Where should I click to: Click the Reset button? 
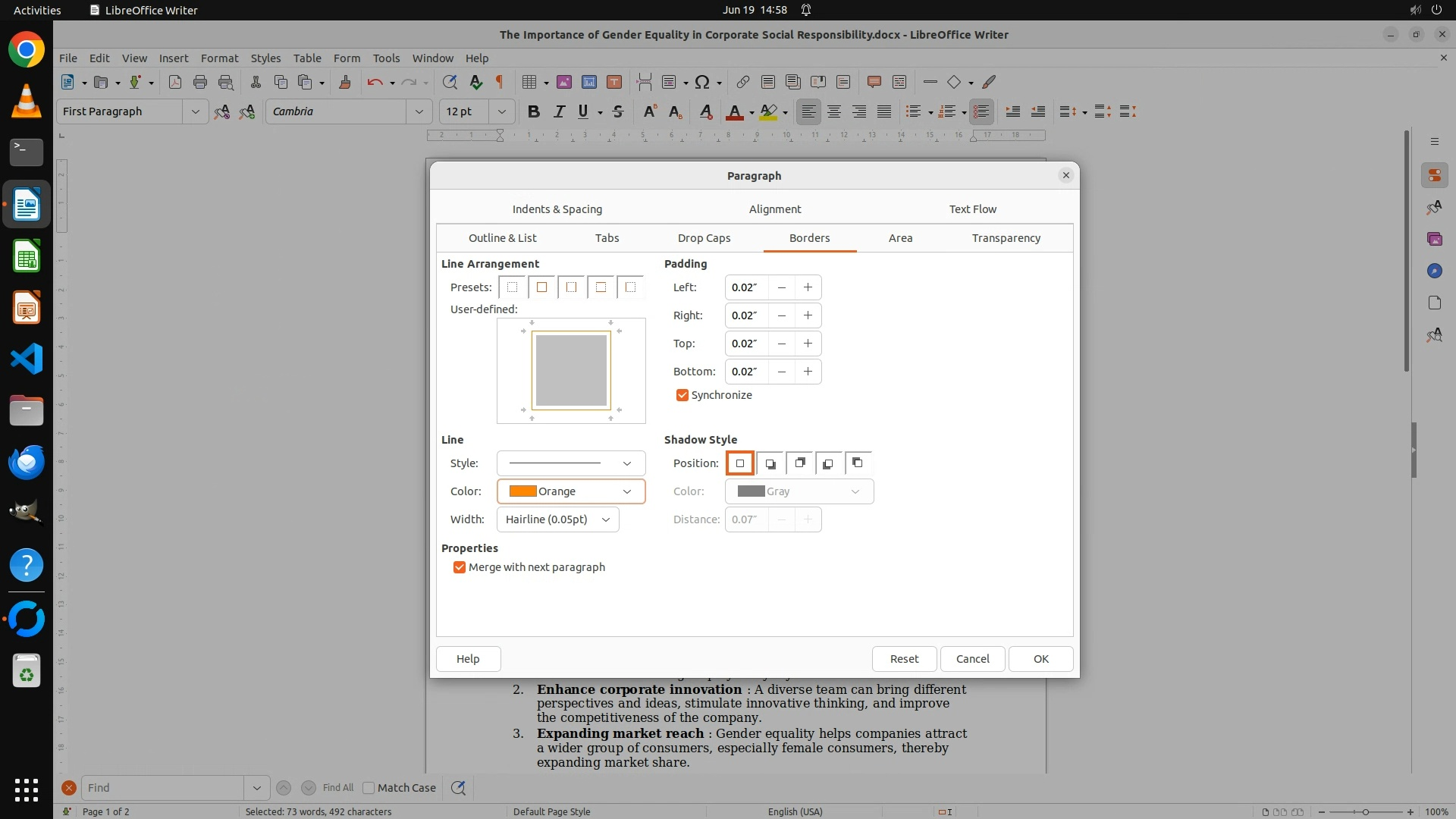pos(903,659)
